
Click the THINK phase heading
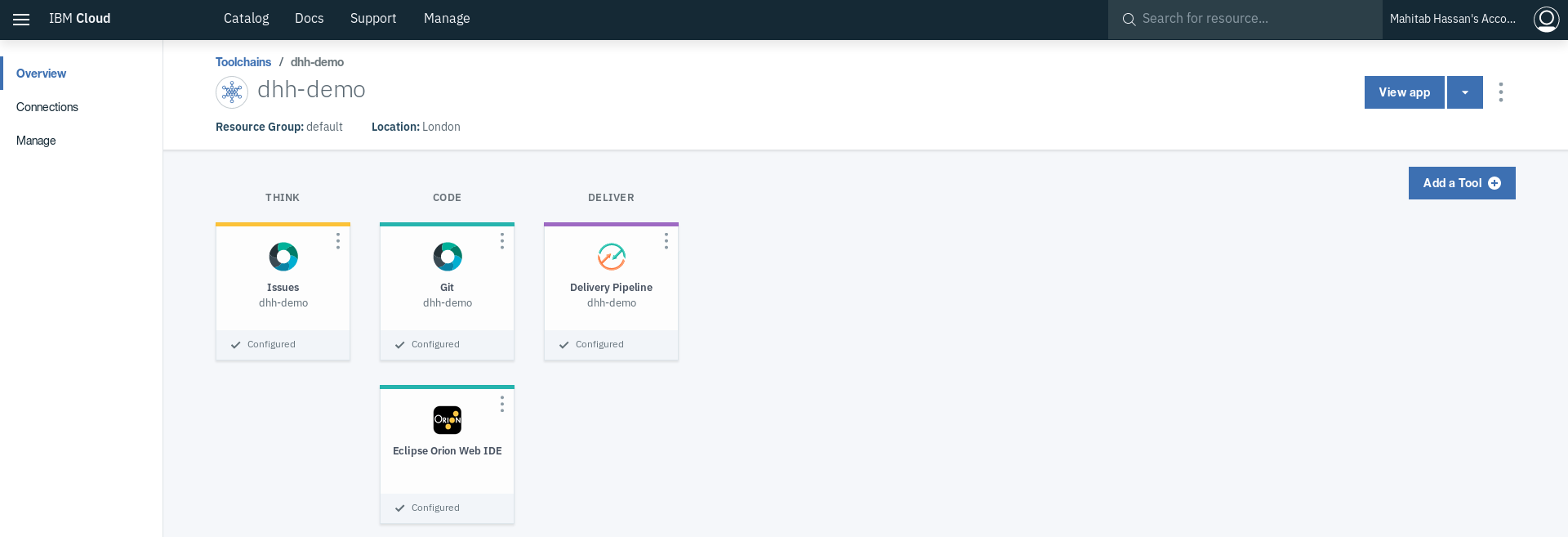[x=283, y=198]
